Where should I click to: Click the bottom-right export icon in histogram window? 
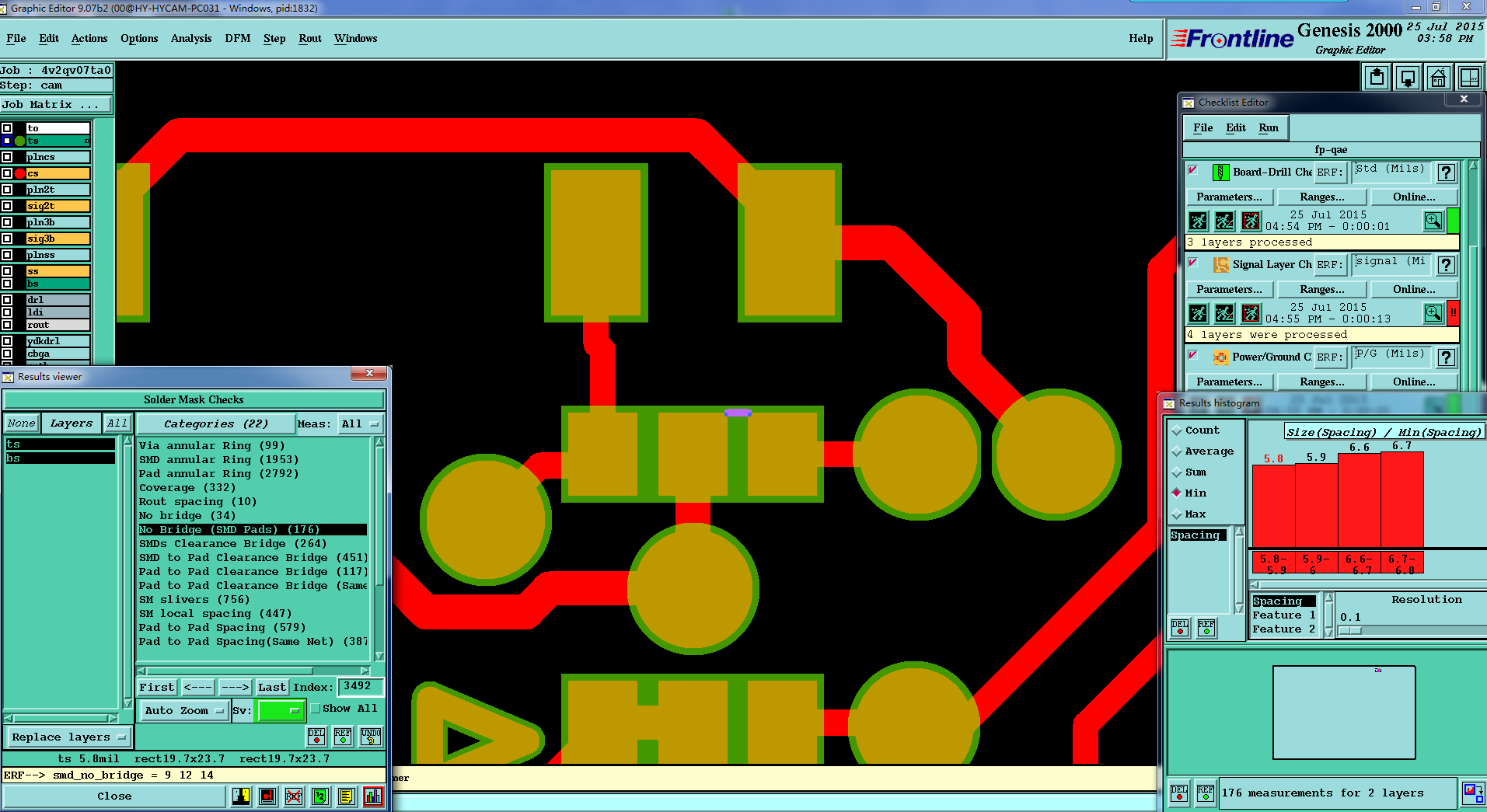[1472, 793]
